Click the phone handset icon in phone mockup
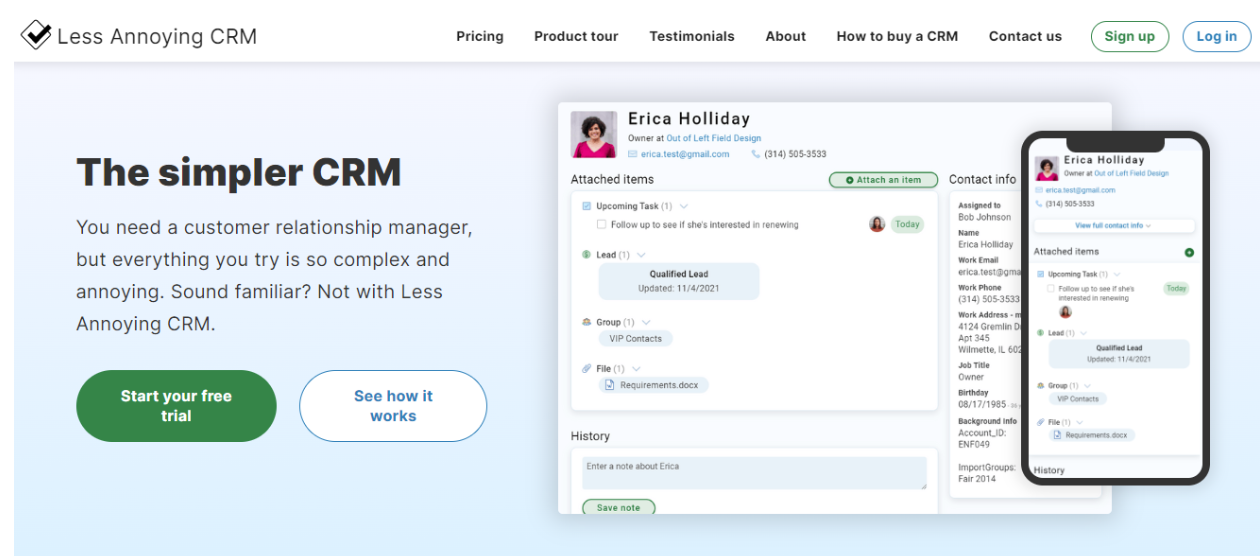Image resolution: width=1260 pixels, height=560 pixels. pyautogui.click(x=1040, y=204)
